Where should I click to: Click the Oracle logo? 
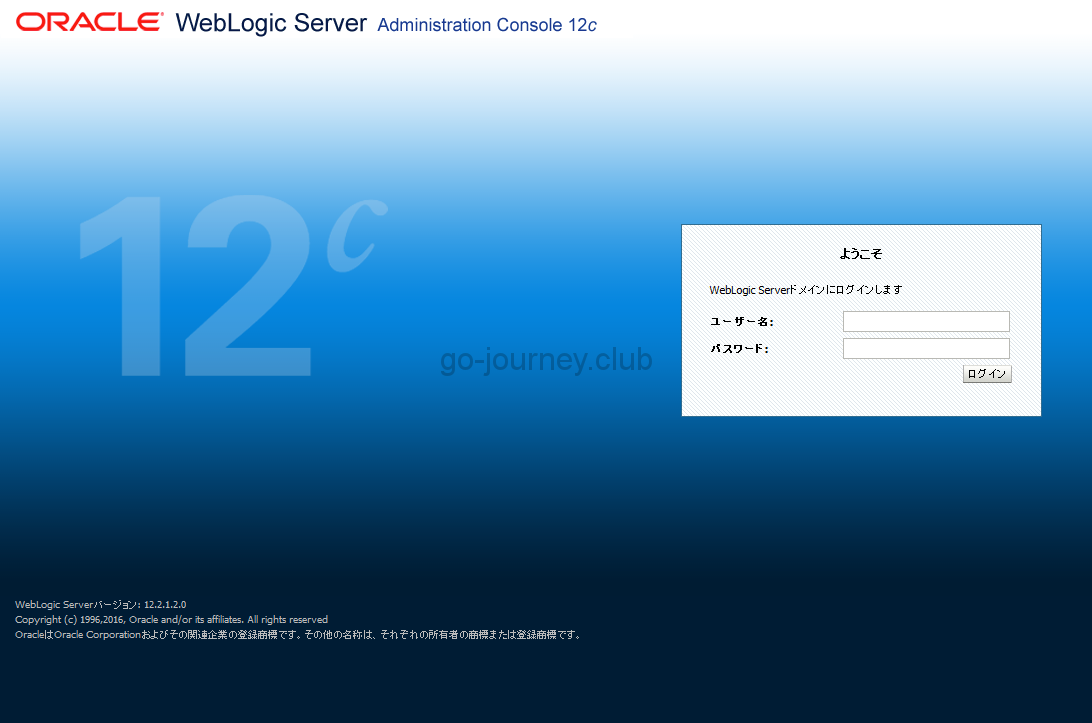[88, 21]
